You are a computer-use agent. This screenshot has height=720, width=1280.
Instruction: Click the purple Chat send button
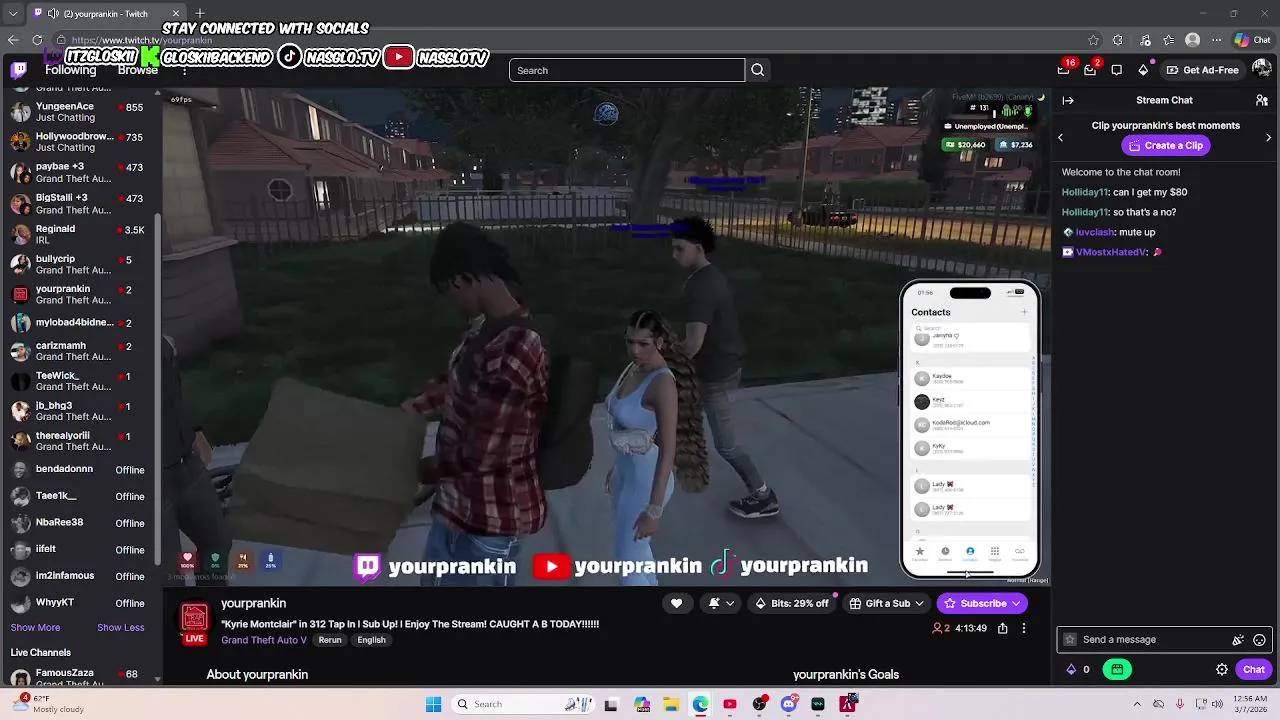coord(1254,669)
